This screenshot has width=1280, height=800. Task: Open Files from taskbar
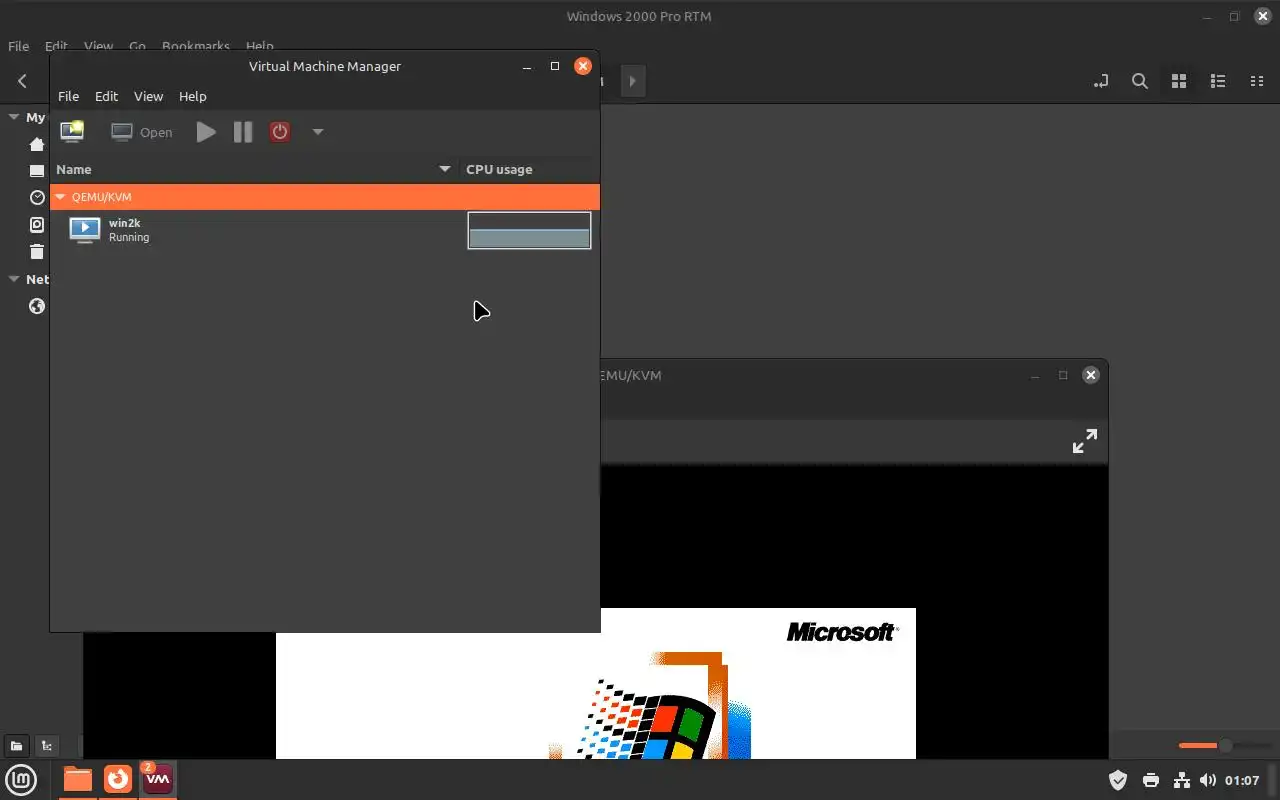pyautogui.click(x=78, y=779)
